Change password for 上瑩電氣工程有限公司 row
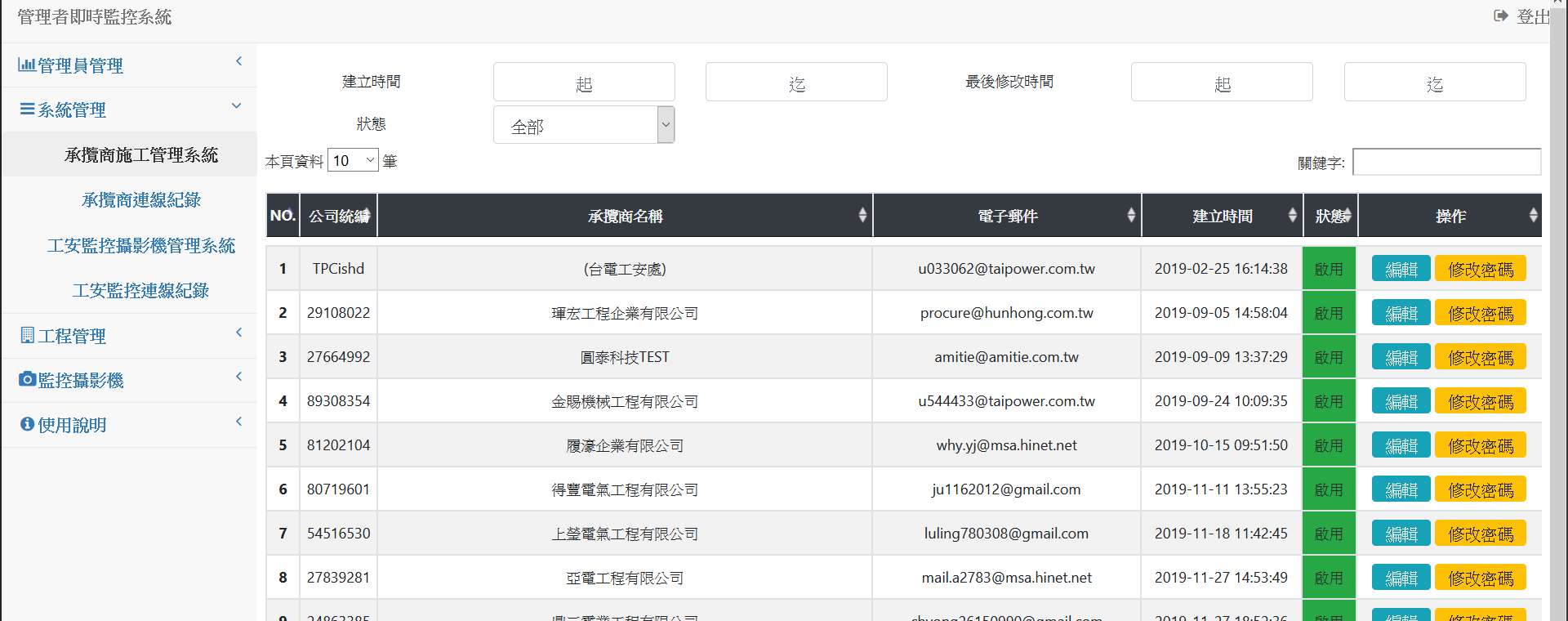Image resolution: width=1568 pixels, height=621 pixels. point(1481,534)
